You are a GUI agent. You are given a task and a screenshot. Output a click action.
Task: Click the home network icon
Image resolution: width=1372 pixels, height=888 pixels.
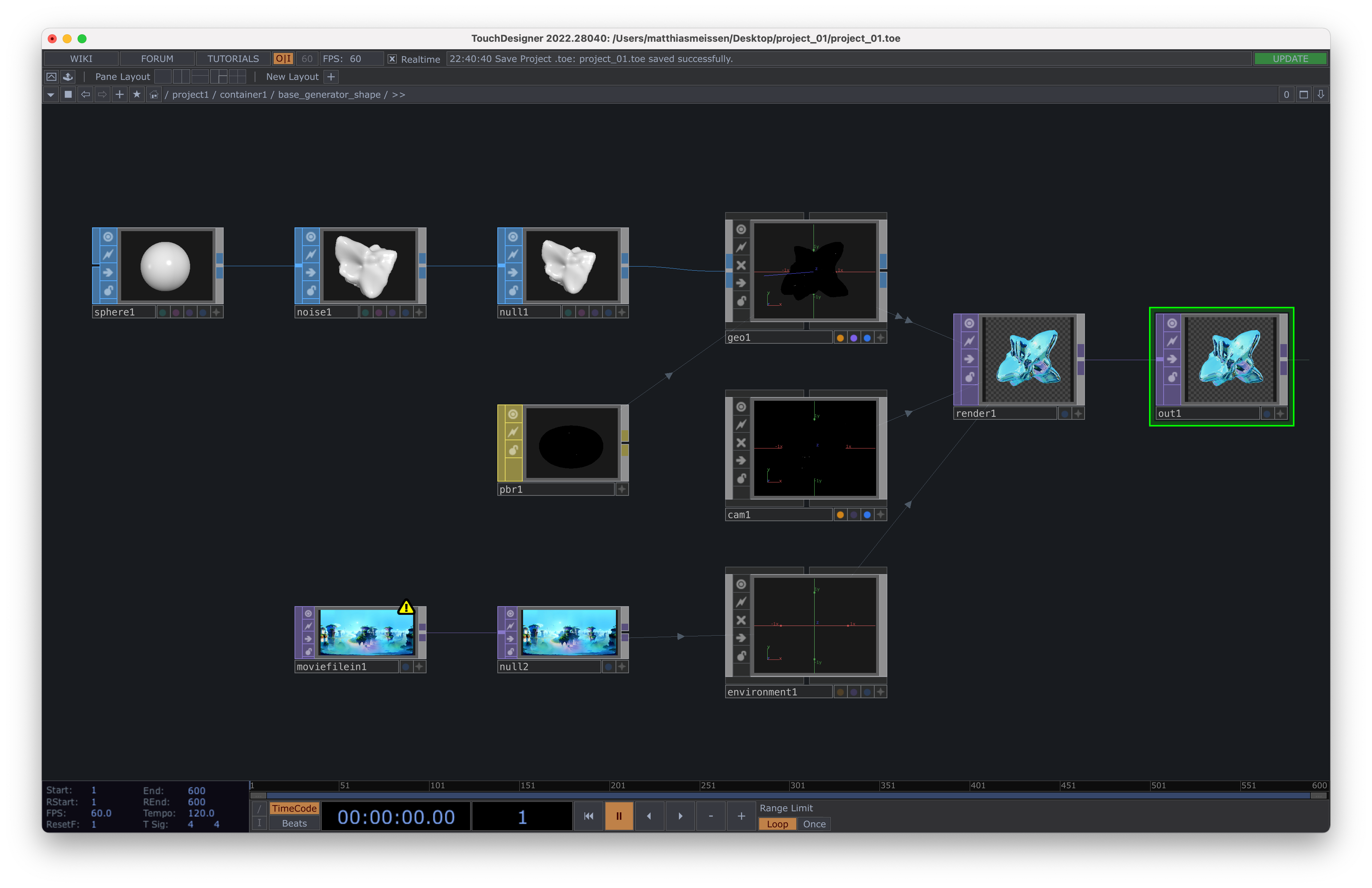tap(154, 95)
